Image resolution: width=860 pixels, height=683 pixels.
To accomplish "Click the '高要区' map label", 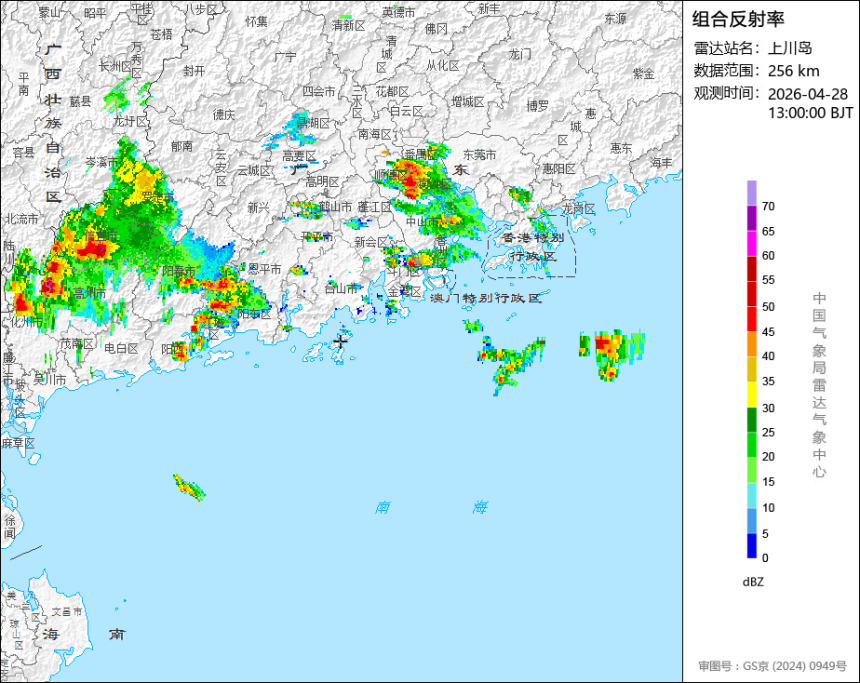I will tap(299, 156).
